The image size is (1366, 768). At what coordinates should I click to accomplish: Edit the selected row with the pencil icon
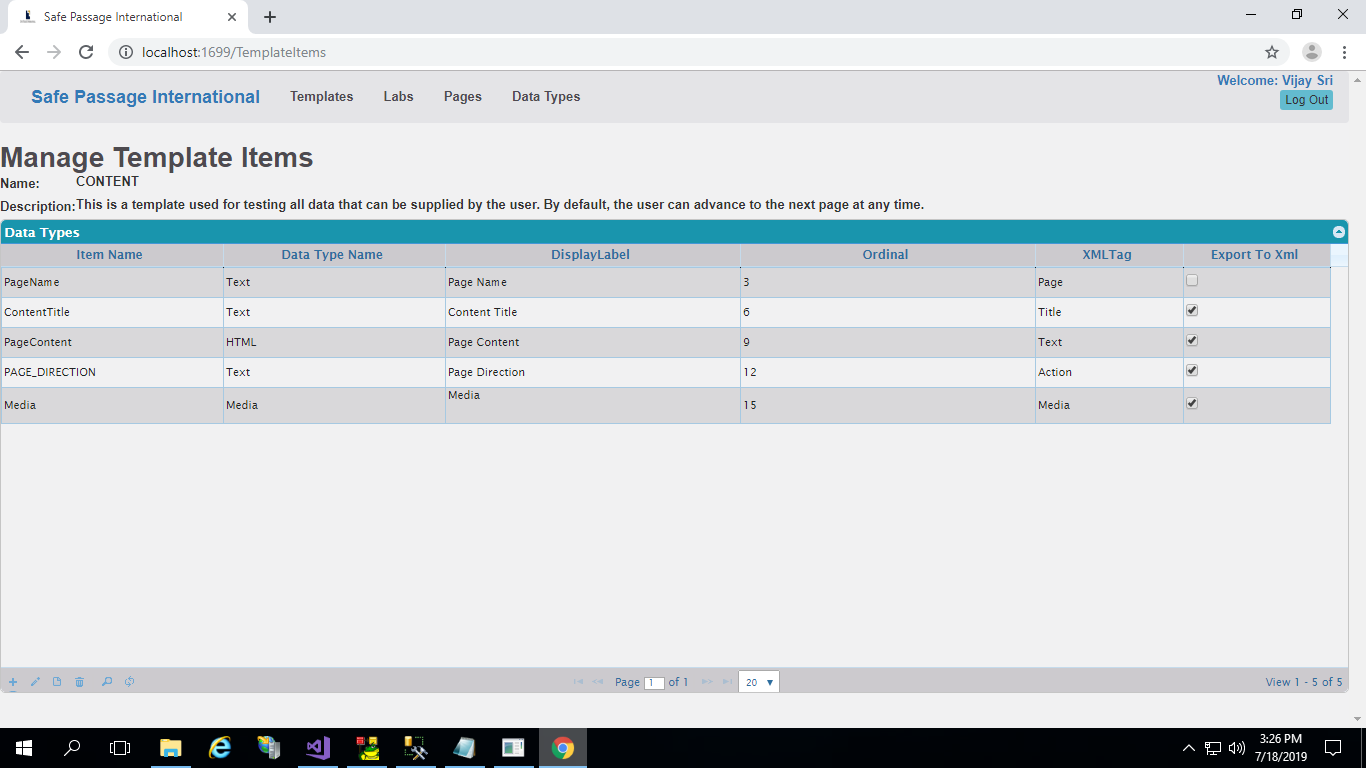point(35,682)
